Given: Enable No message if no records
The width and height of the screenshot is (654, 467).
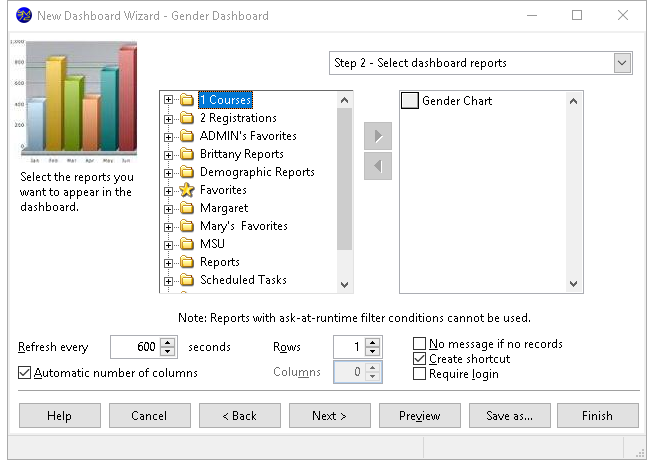Looking at the screenshot, I should [419, 344].
